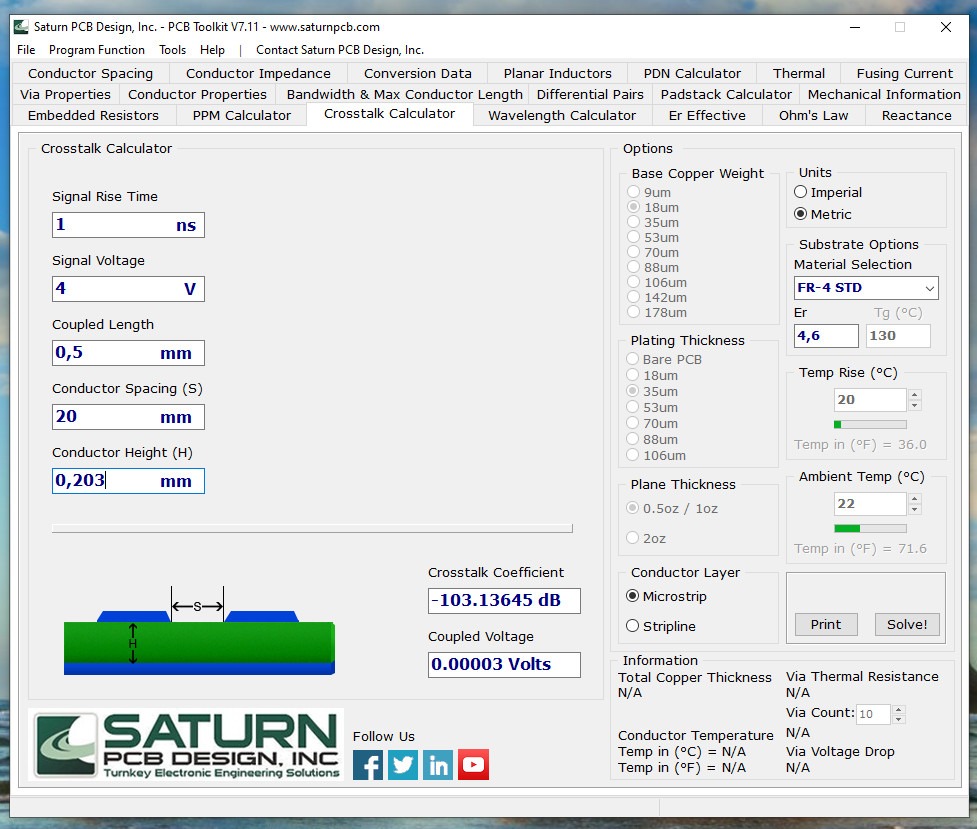Switch to the Er Effective tab
This screenshot has width=977, height=829.
pyautogui.click(x=707, y=115)
